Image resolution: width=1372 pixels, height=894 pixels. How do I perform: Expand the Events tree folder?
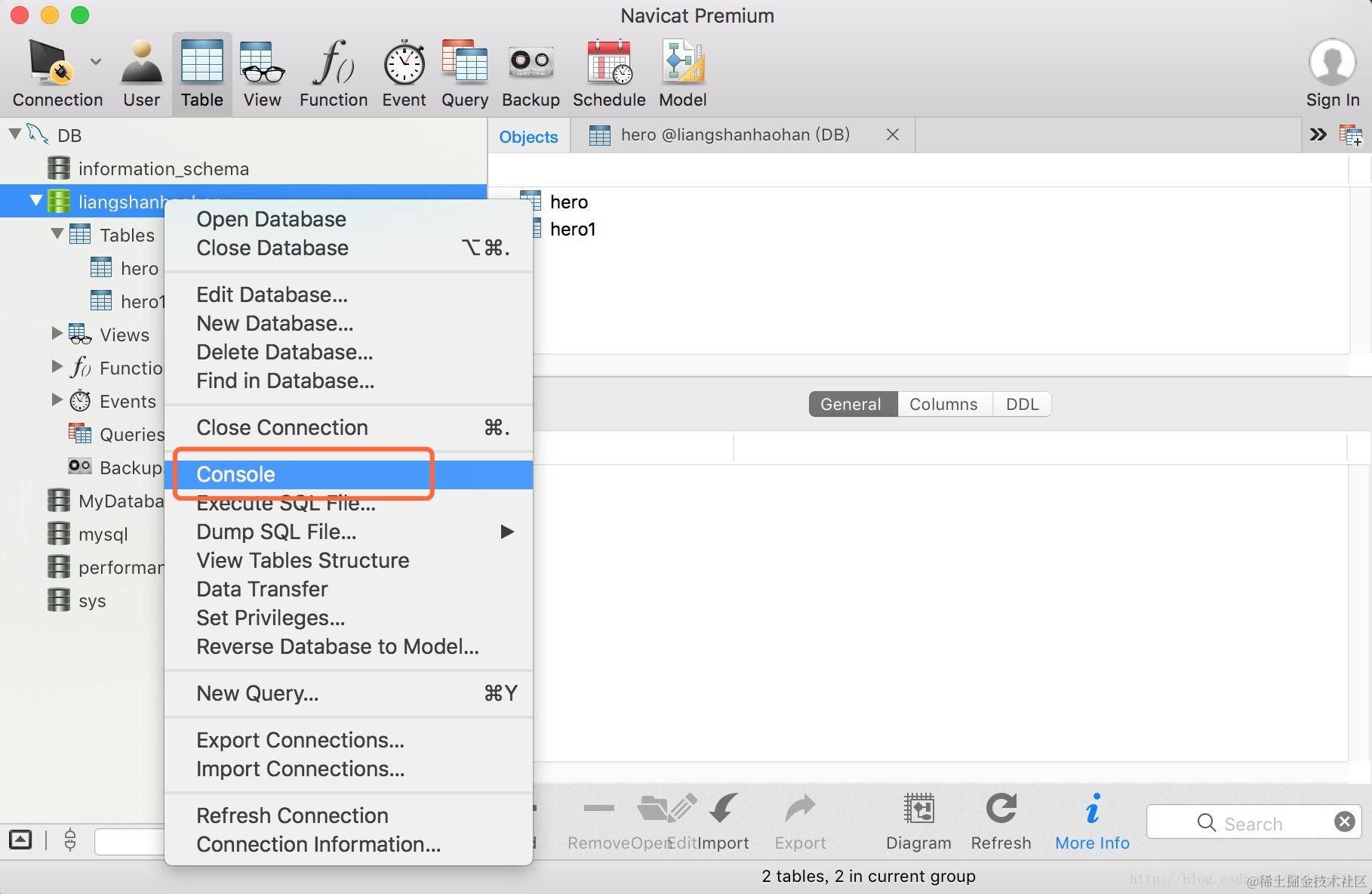click(x=57, y=399)
